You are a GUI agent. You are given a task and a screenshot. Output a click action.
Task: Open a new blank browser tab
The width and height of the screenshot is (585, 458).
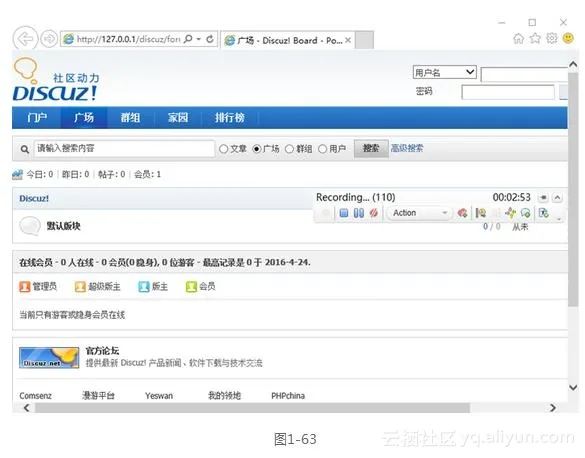click(x=364, y=40)
